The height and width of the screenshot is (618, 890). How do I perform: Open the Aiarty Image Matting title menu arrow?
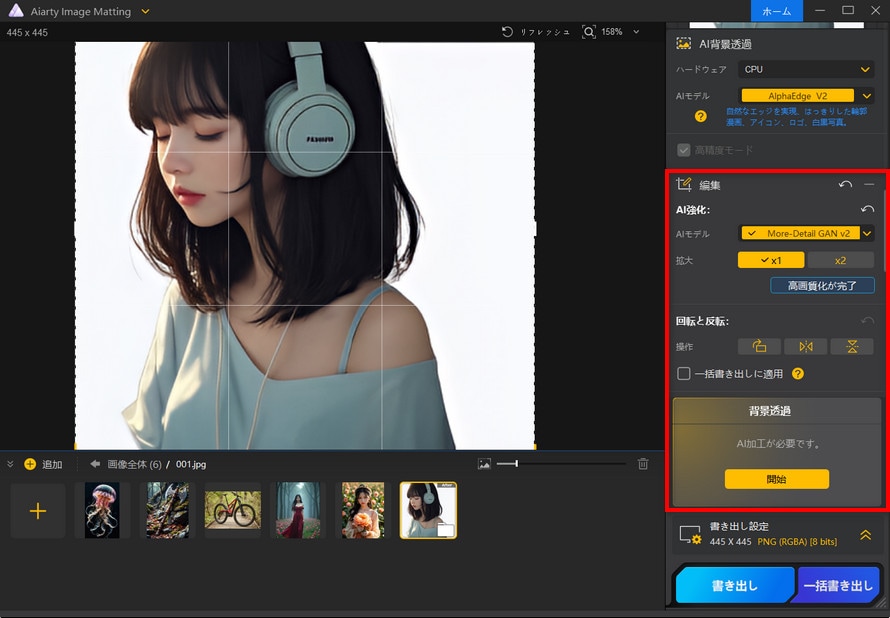[145, 11]
